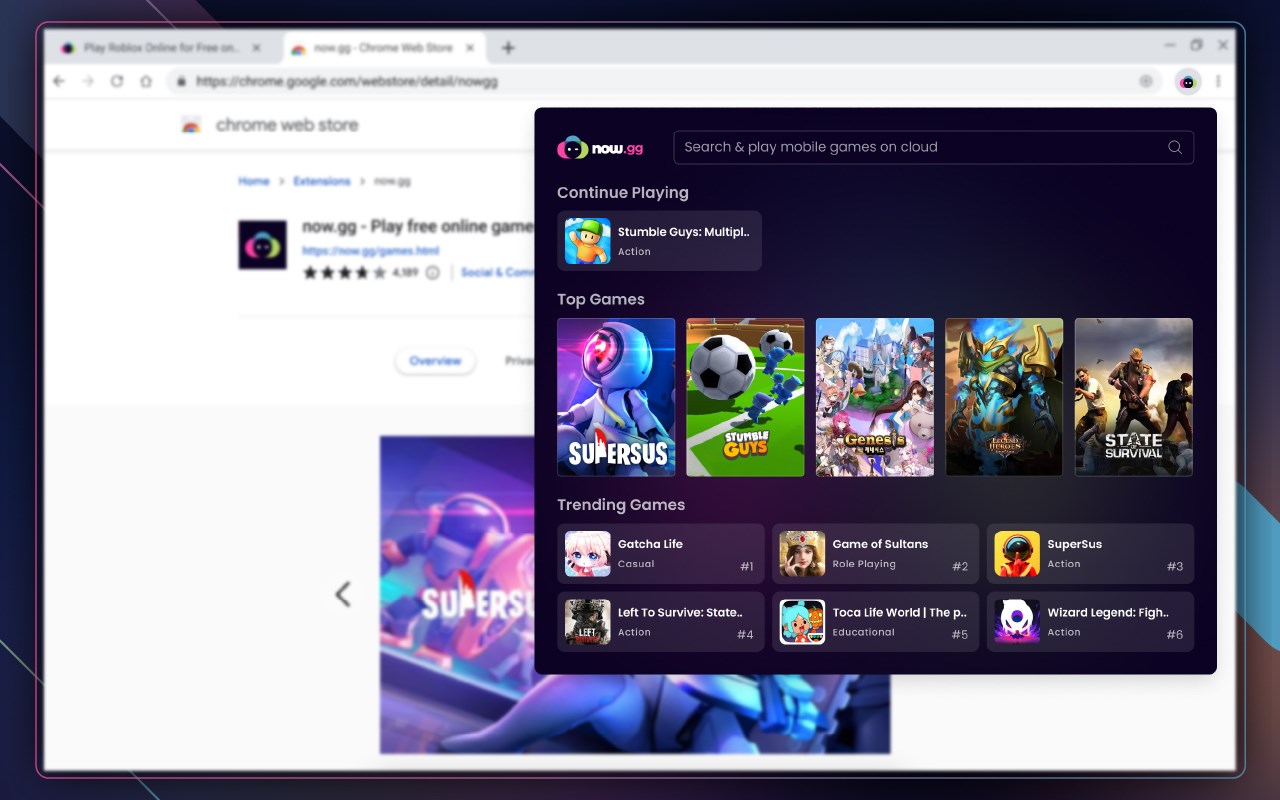Open the Toca Life World icon
1280x800 pixels.
pos(802,622)
